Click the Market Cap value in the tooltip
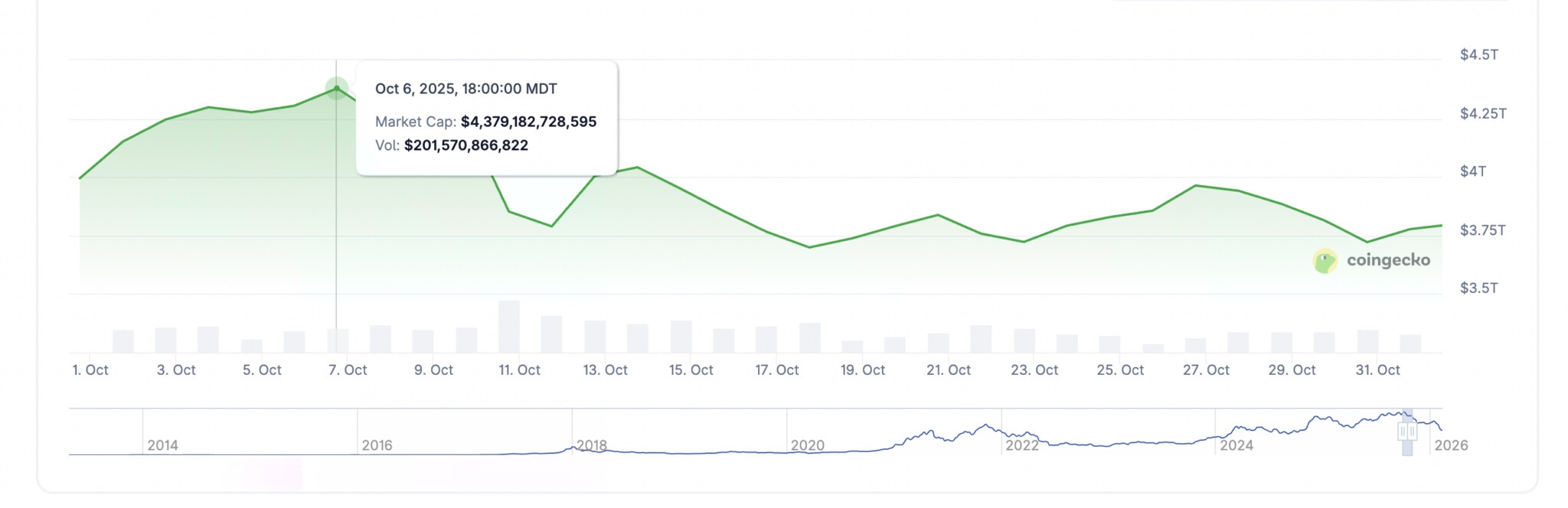 (x=528, y=122)
